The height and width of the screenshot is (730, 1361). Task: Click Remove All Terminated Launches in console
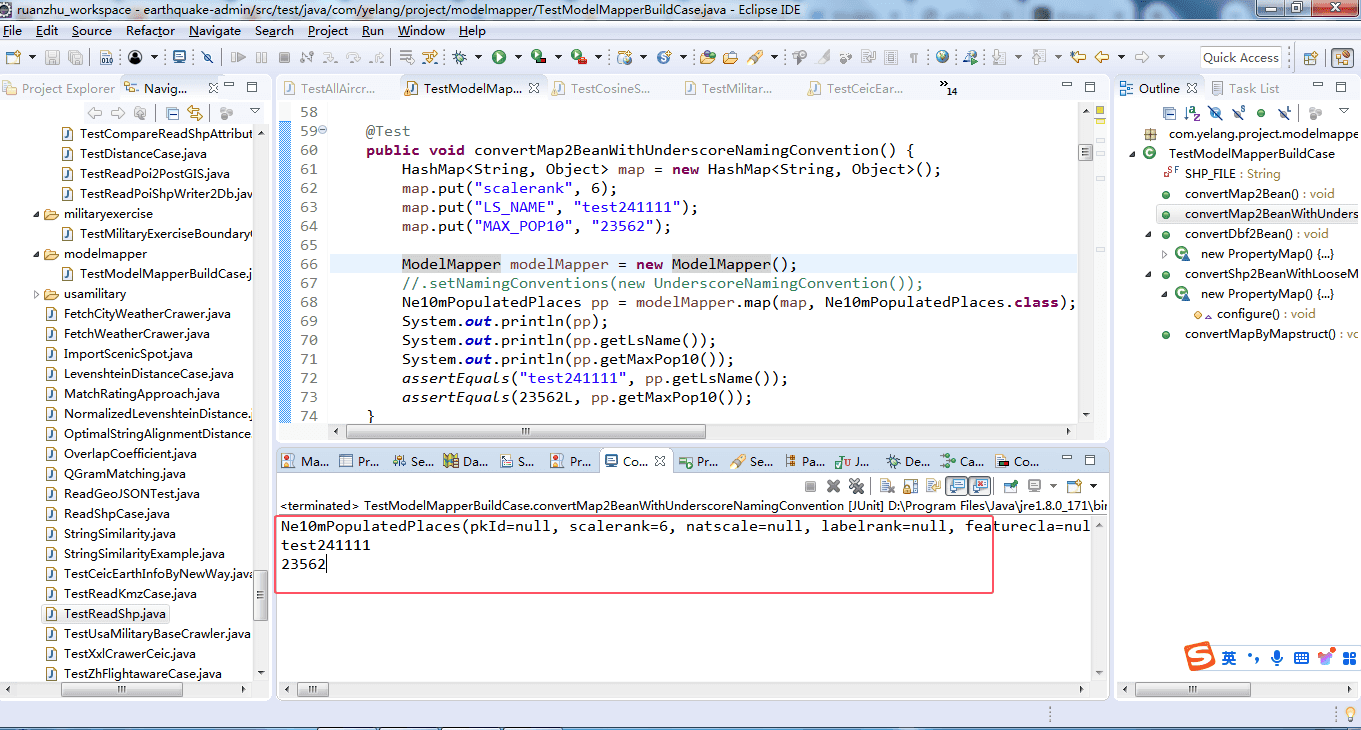tap(856, 486)
